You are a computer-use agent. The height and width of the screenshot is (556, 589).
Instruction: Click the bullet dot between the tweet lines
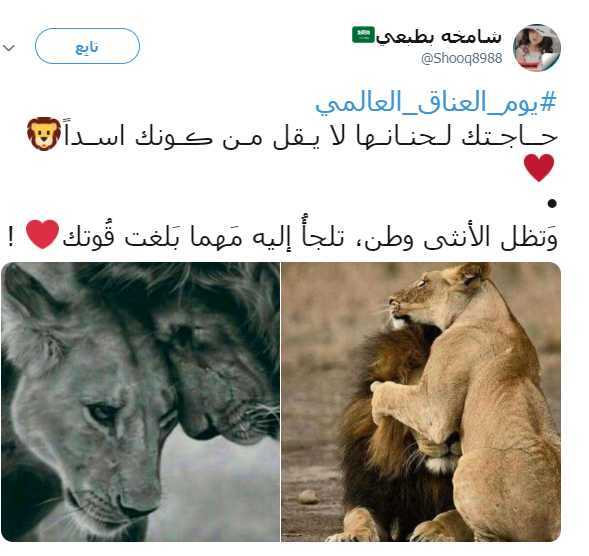[x=551, y=203]
